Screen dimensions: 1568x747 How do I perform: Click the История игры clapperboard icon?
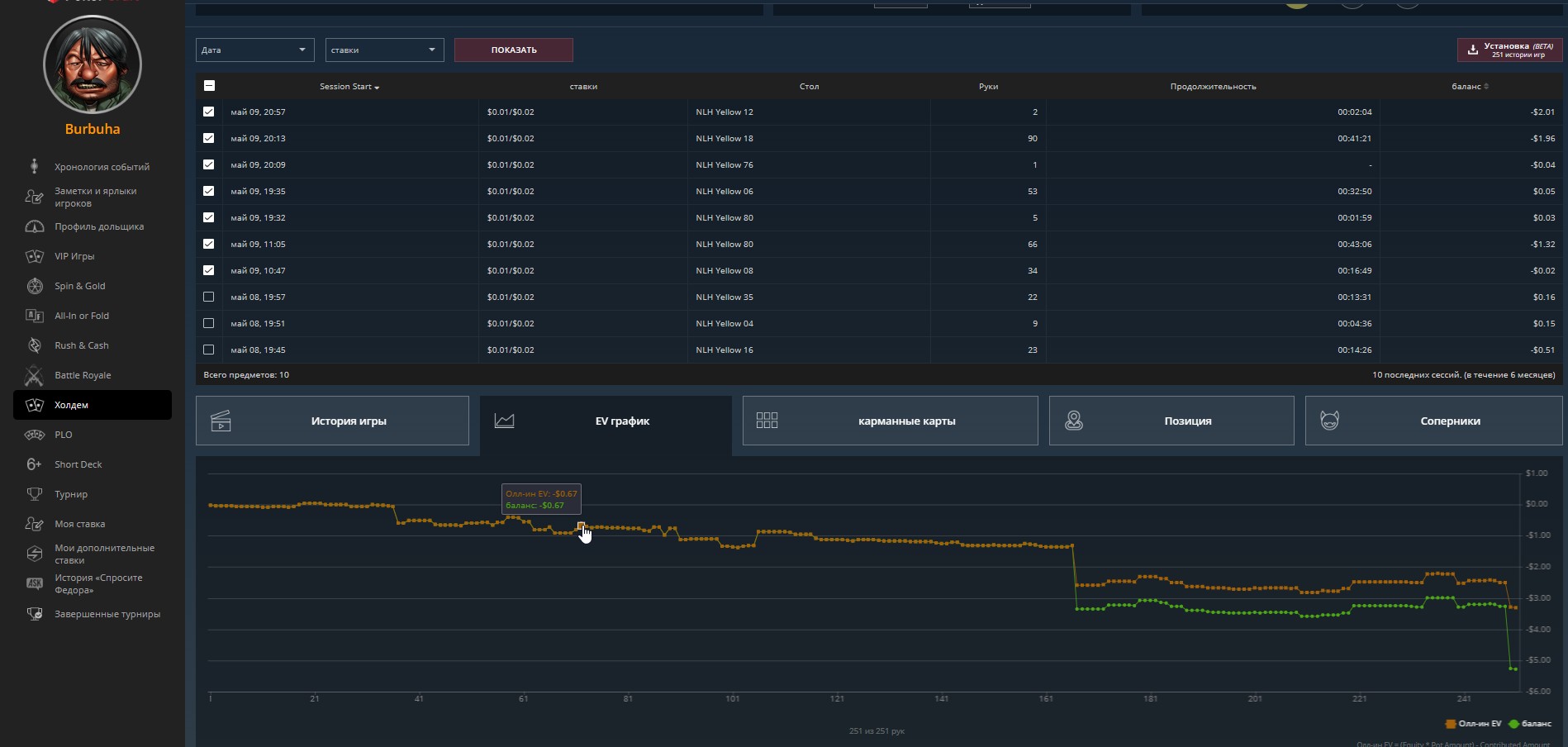[221, 421]
